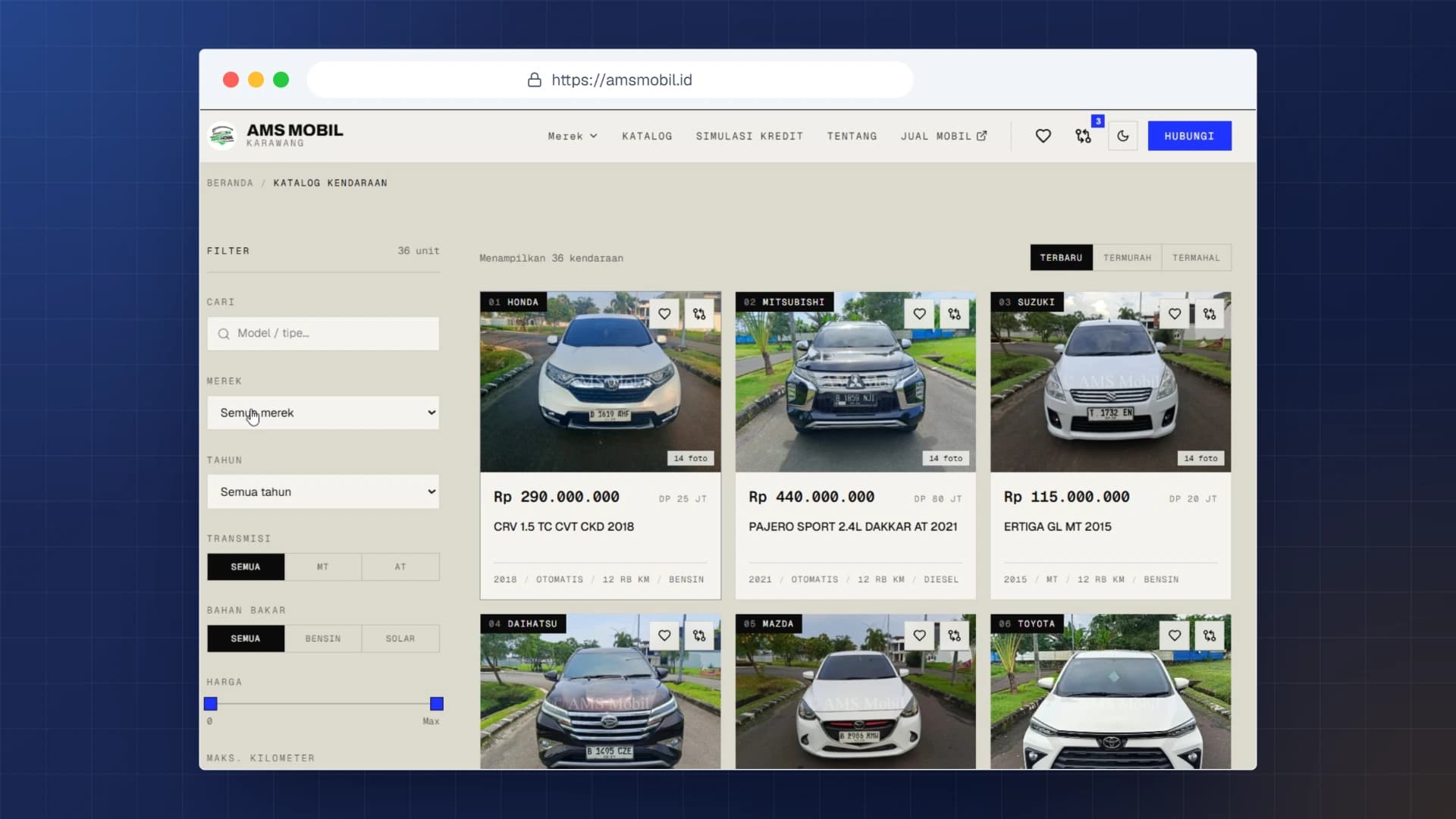Open the compare icon with badge 3
The width and height of the screenshot is (1456, 819).
1084,136
